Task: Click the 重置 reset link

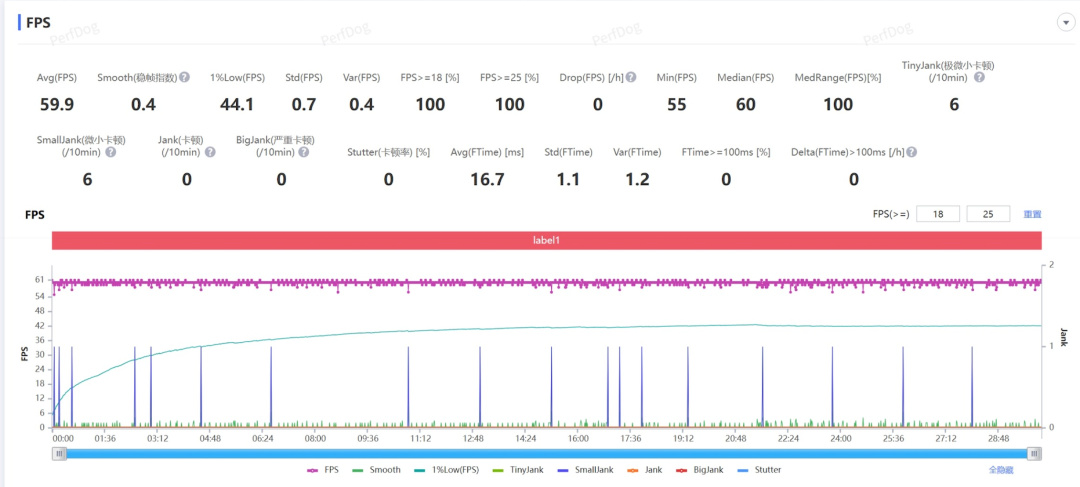Action: tap(1032, 214)
